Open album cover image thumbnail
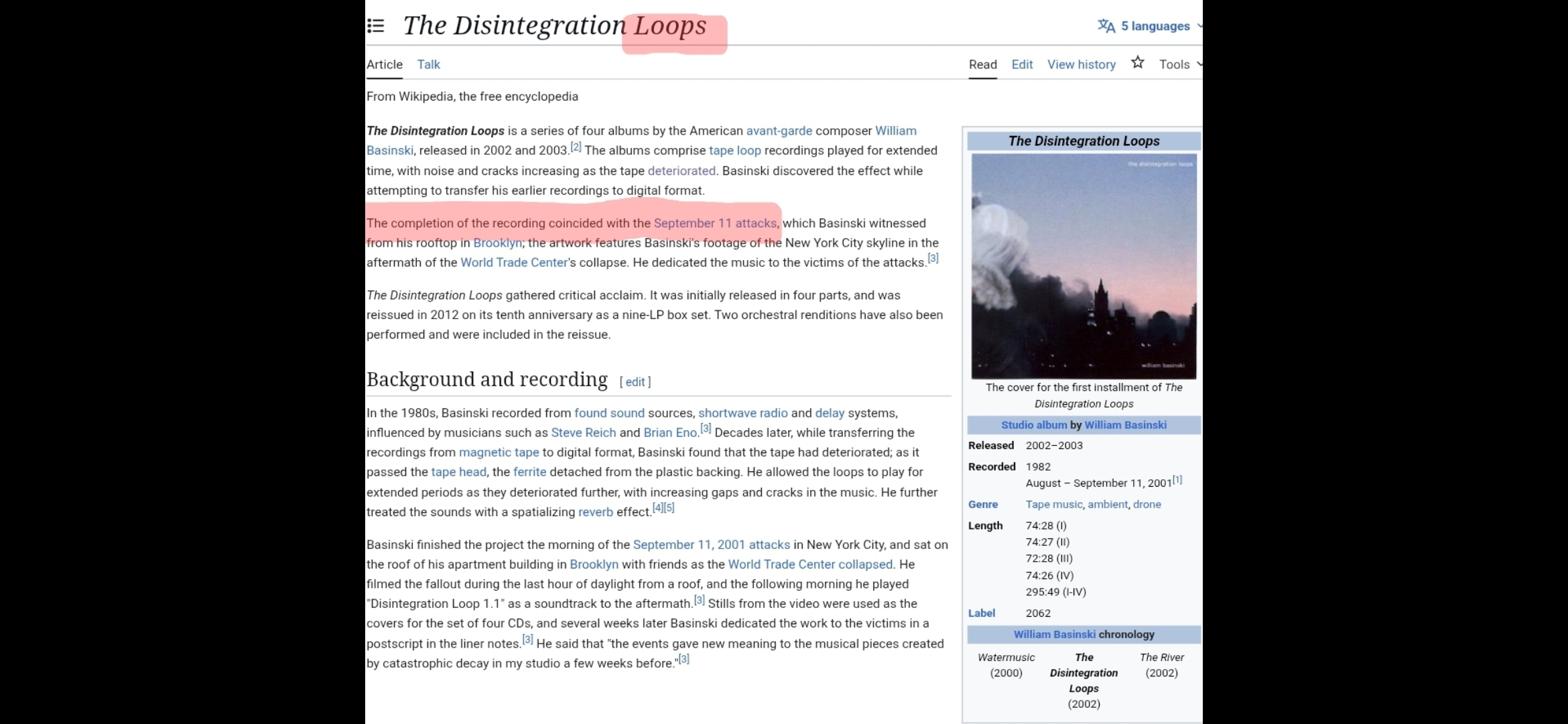The image size is (1568, 724). (1084, 266)
